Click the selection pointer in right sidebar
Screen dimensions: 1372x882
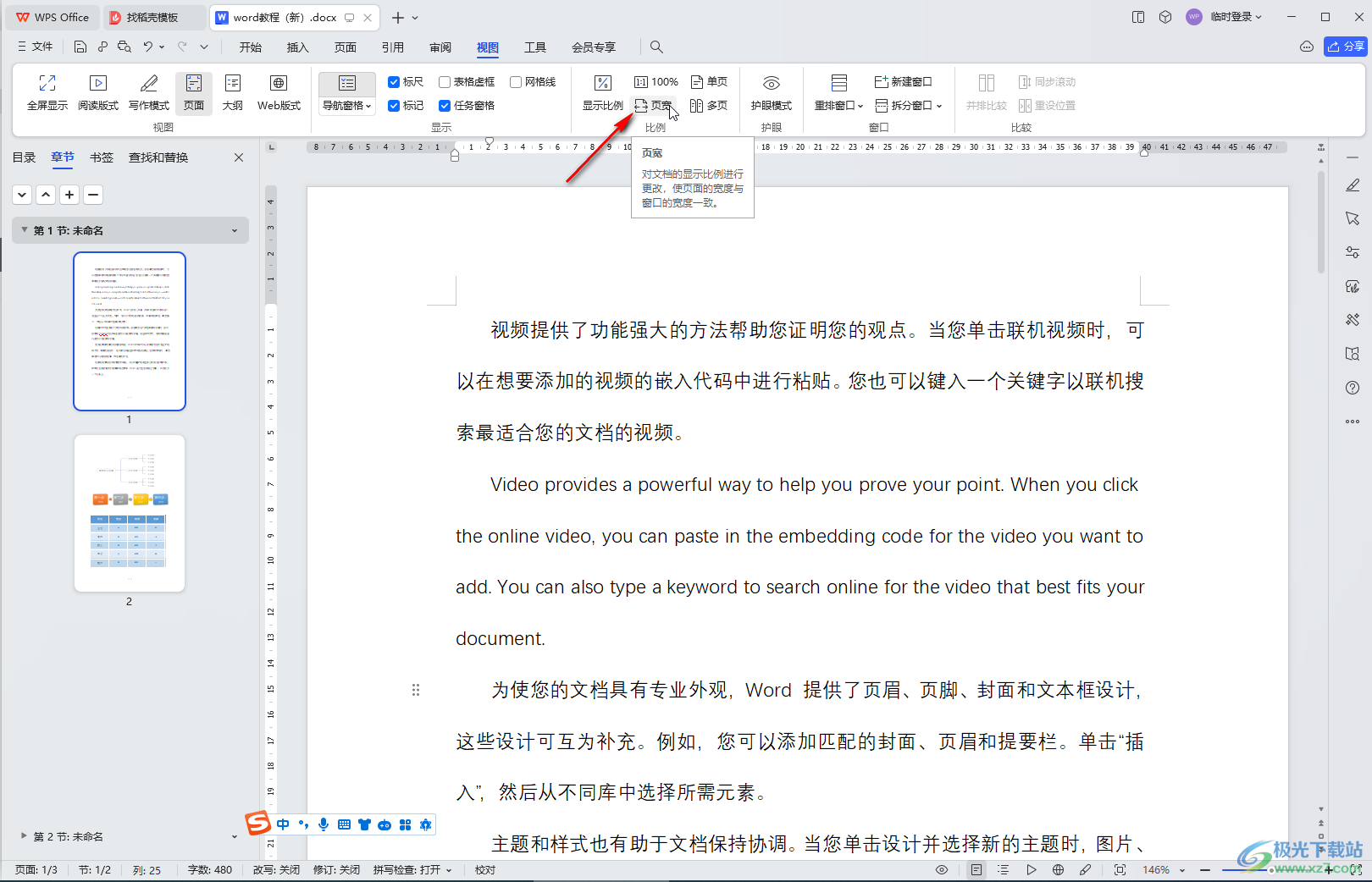click(1353, 218)
